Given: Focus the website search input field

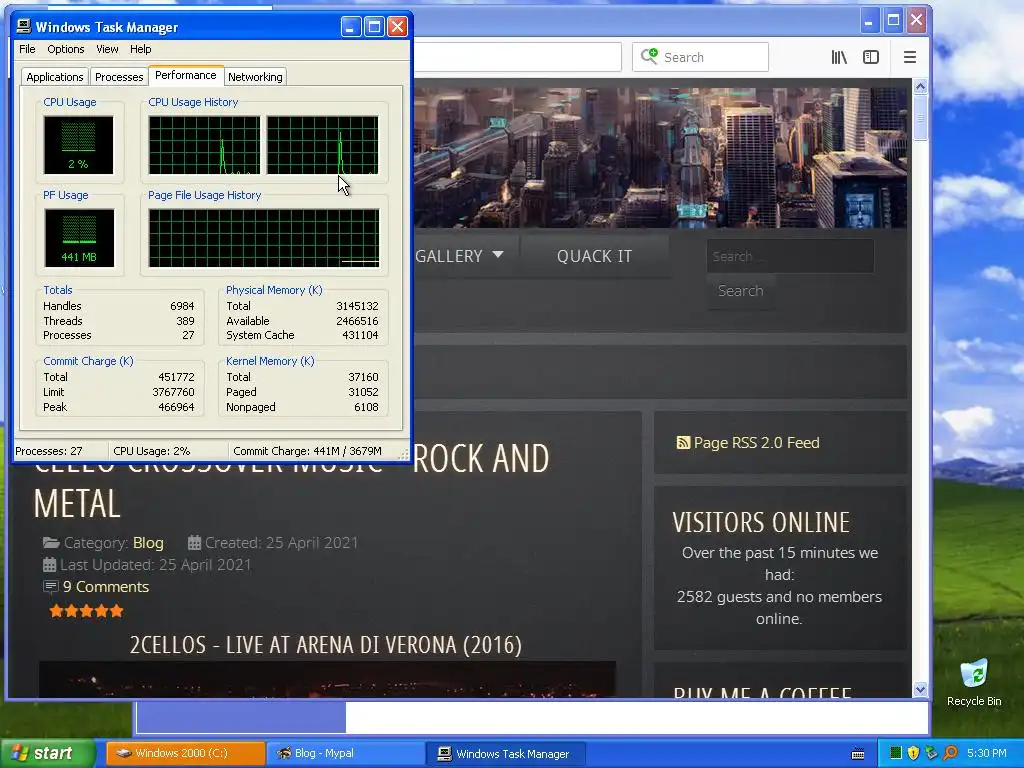Looking at the screenshot, I should (x=790, y=256).
